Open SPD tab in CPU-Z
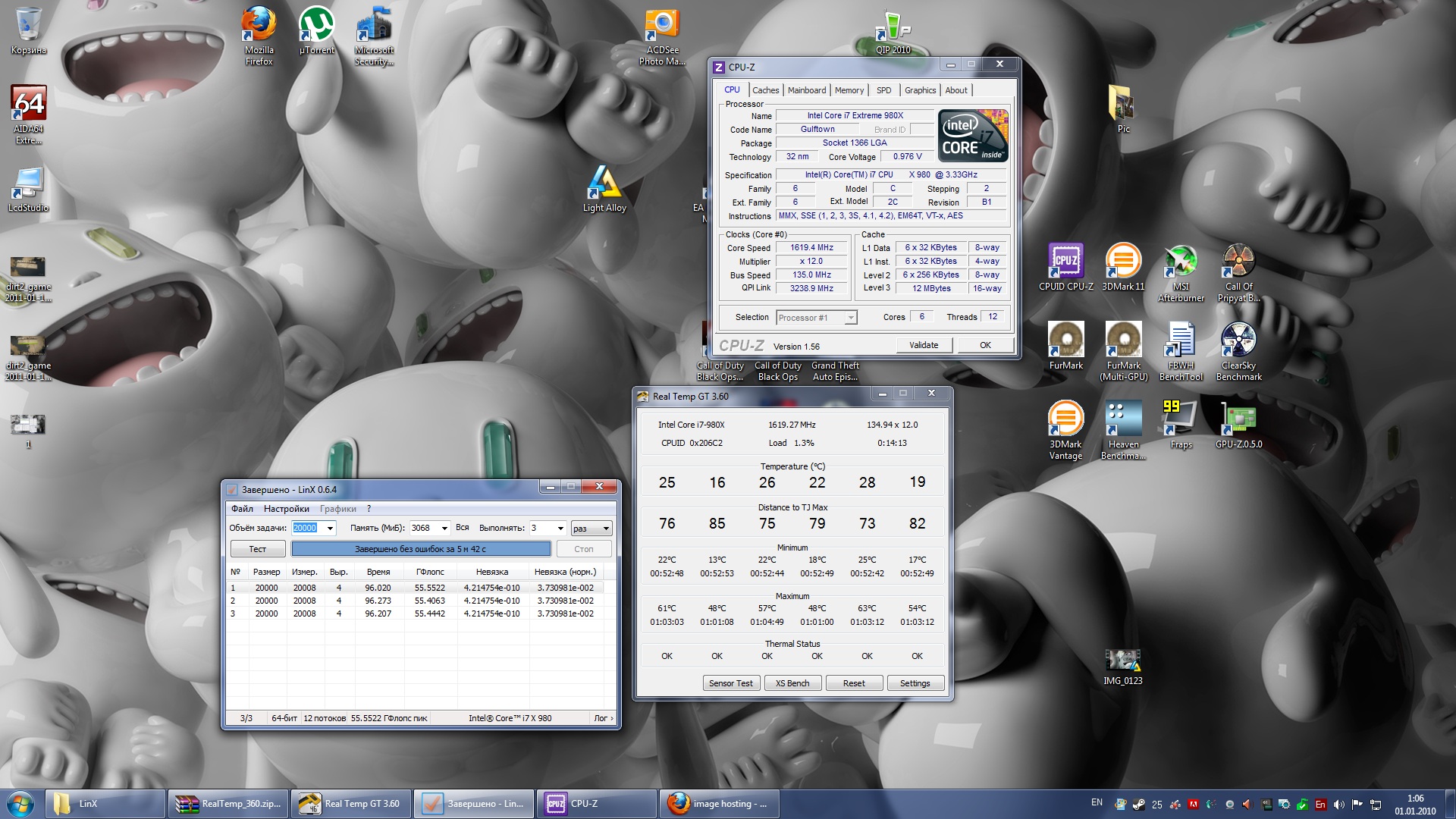 [x=883, y=90]
